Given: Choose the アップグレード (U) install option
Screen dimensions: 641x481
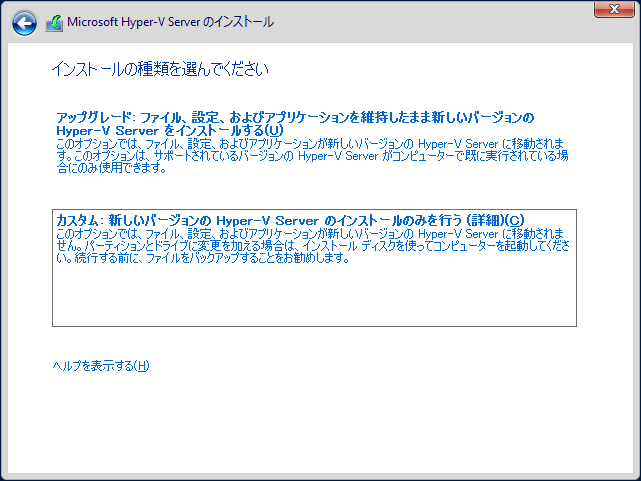Looking at the screenshot, I should click(295, 124).
